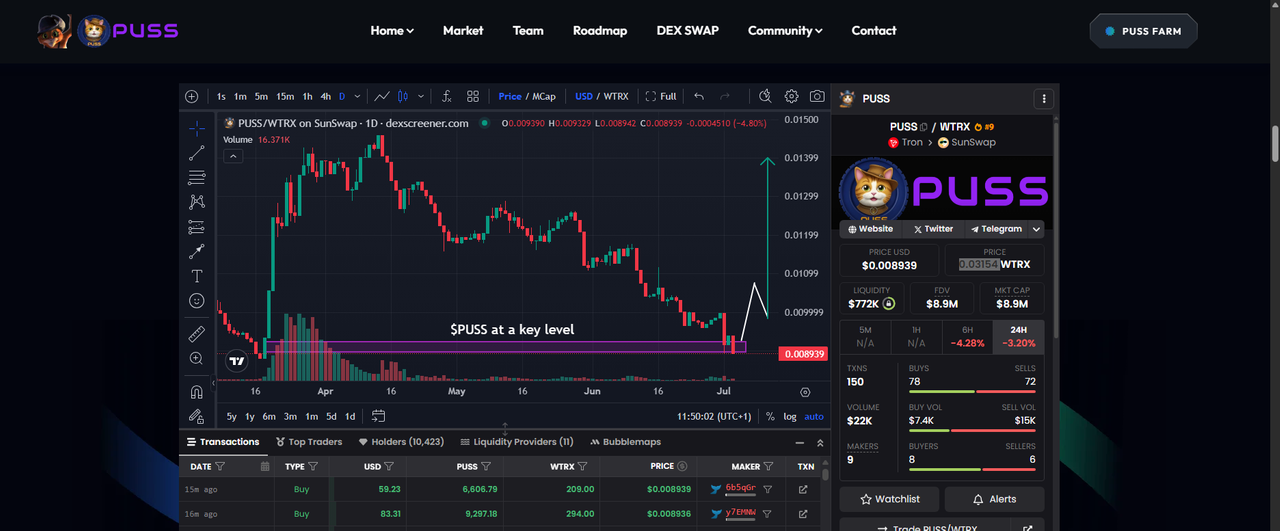The image size is (1280, 531).
Task: Select the brush drawing tool
Action: pos(197,251)
